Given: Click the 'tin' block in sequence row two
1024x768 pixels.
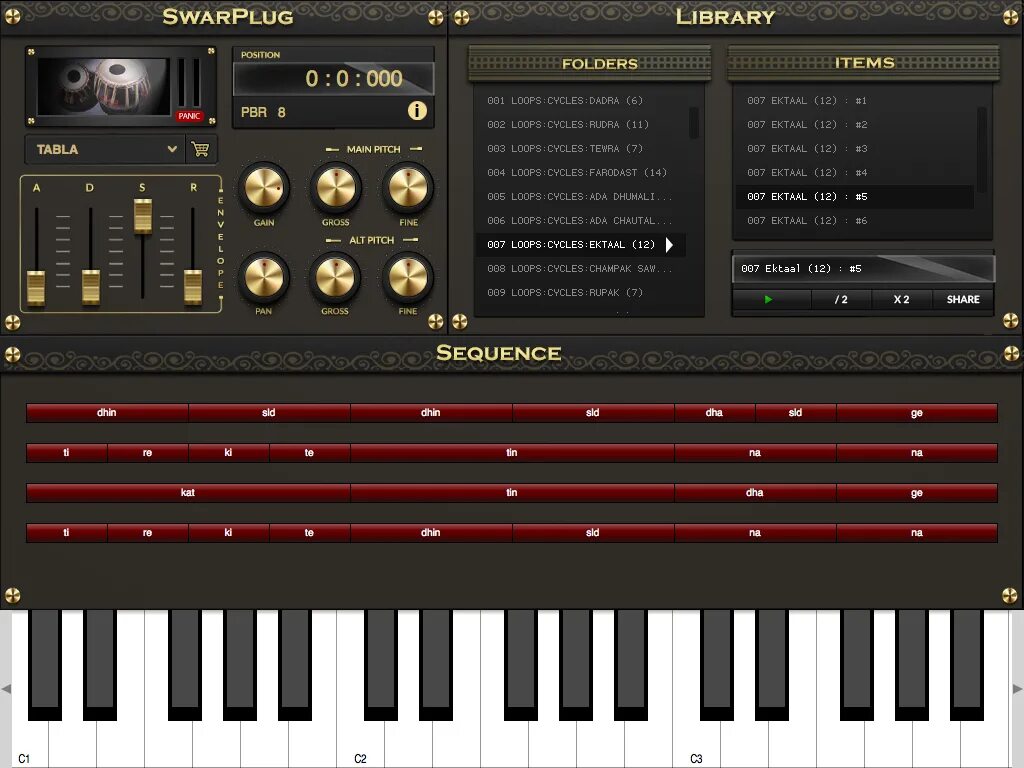Looking at the screenshot, I should (512, 453).
